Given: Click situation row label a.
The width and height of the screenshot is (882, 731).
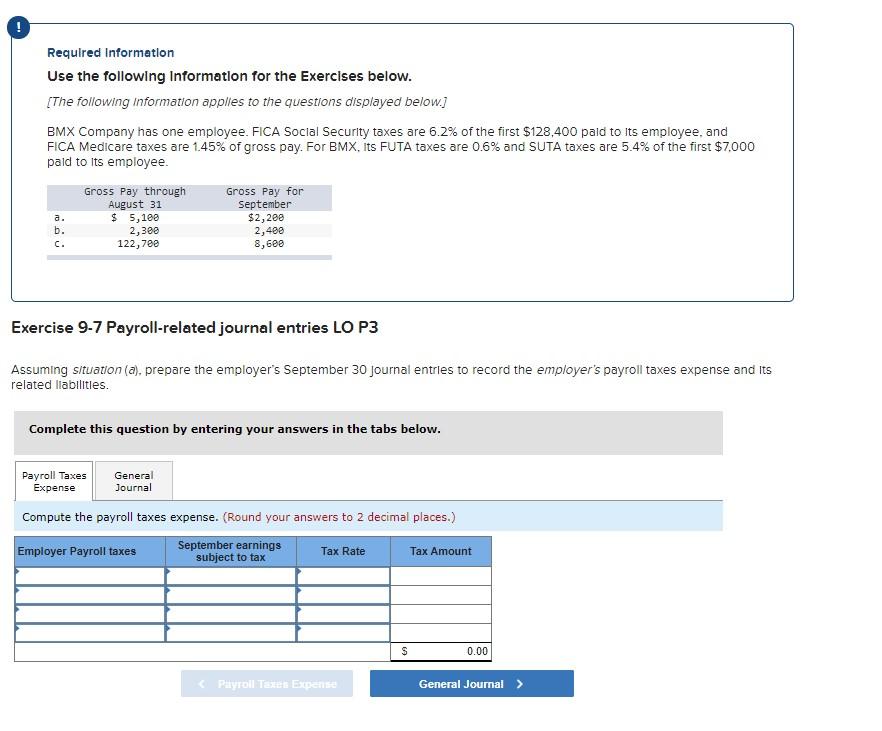Looking at the screenshot, I should (x=60, y=217).
